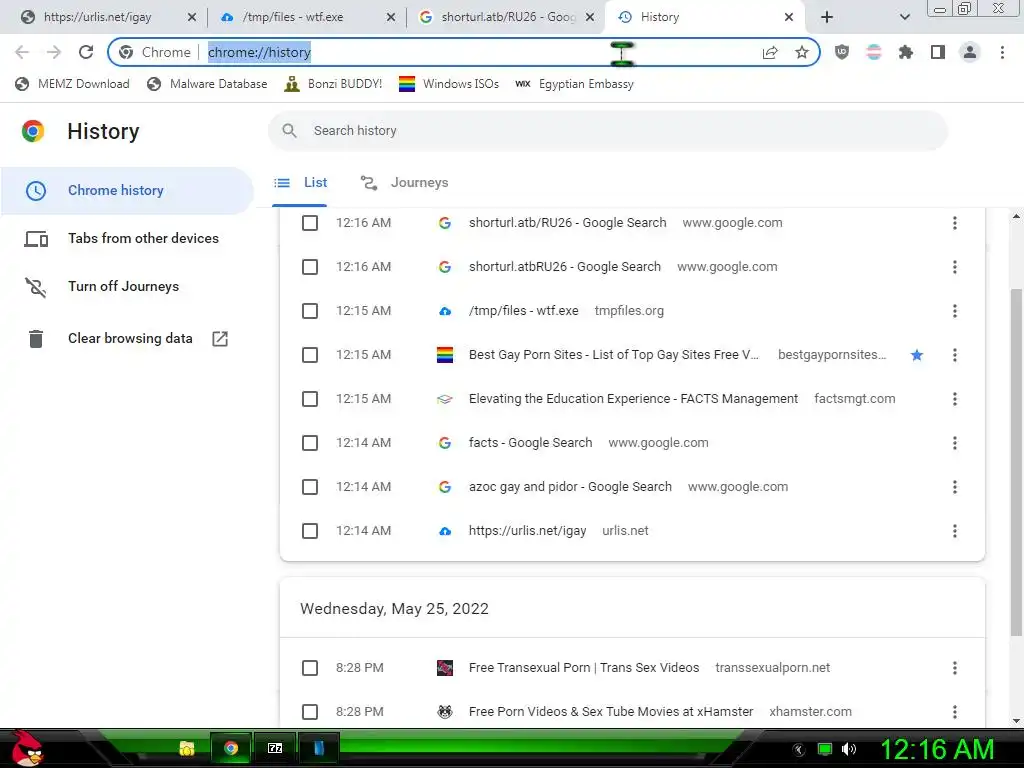The image size is (1024, 768).
Task: Open the Windows ISOs bookmark
Action: pos(449,84)
